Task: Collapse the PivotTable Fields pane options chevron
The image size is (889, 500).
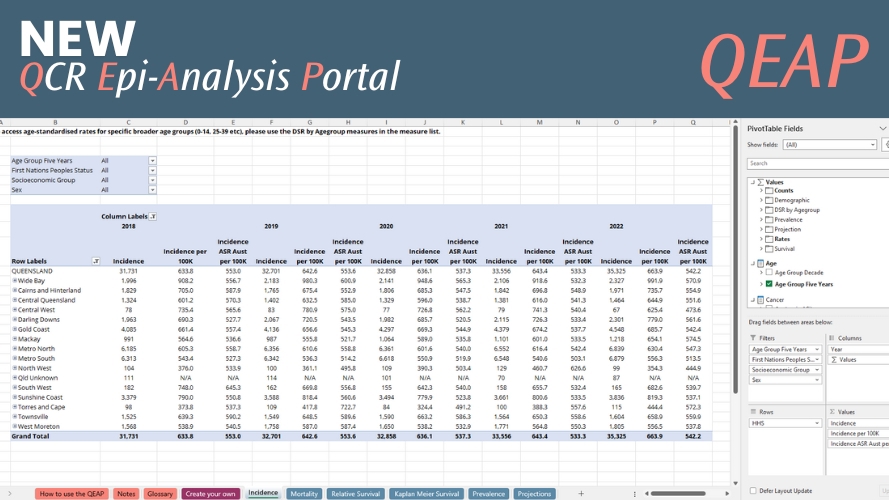Action: pyautogui.click(x=883, y=129)
